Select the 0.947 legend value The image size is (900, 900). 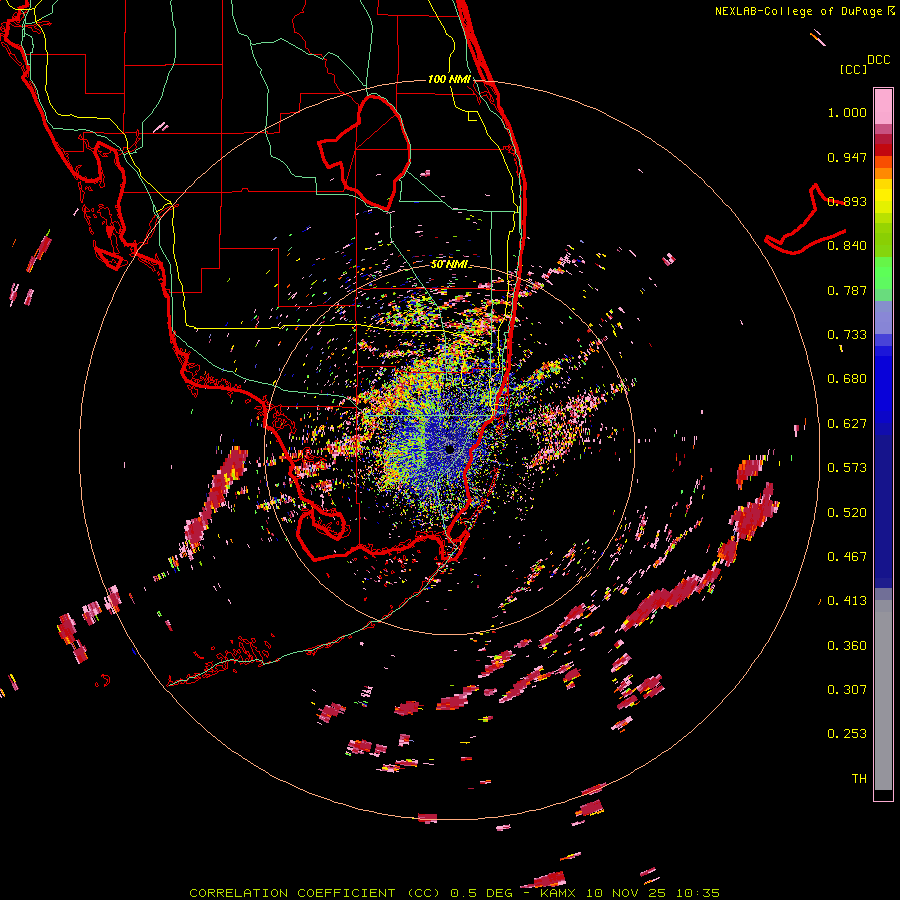[x=847, y=157]
